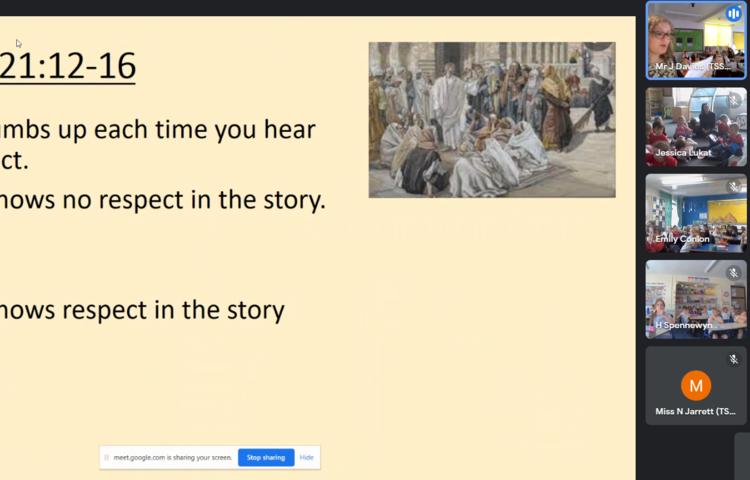The image size is (750, 480).
Task: Click 'meet.google.com is sharing your screen.' text
Action: (x=173, y=458)
